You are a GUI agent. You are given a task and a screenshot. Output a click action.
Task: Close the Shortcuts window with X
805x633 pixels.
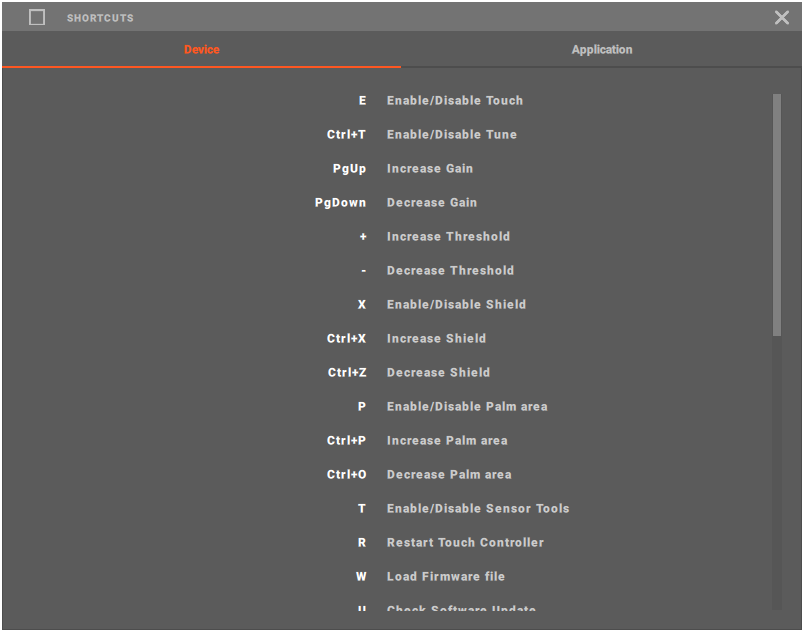click(x=782, y=17)
